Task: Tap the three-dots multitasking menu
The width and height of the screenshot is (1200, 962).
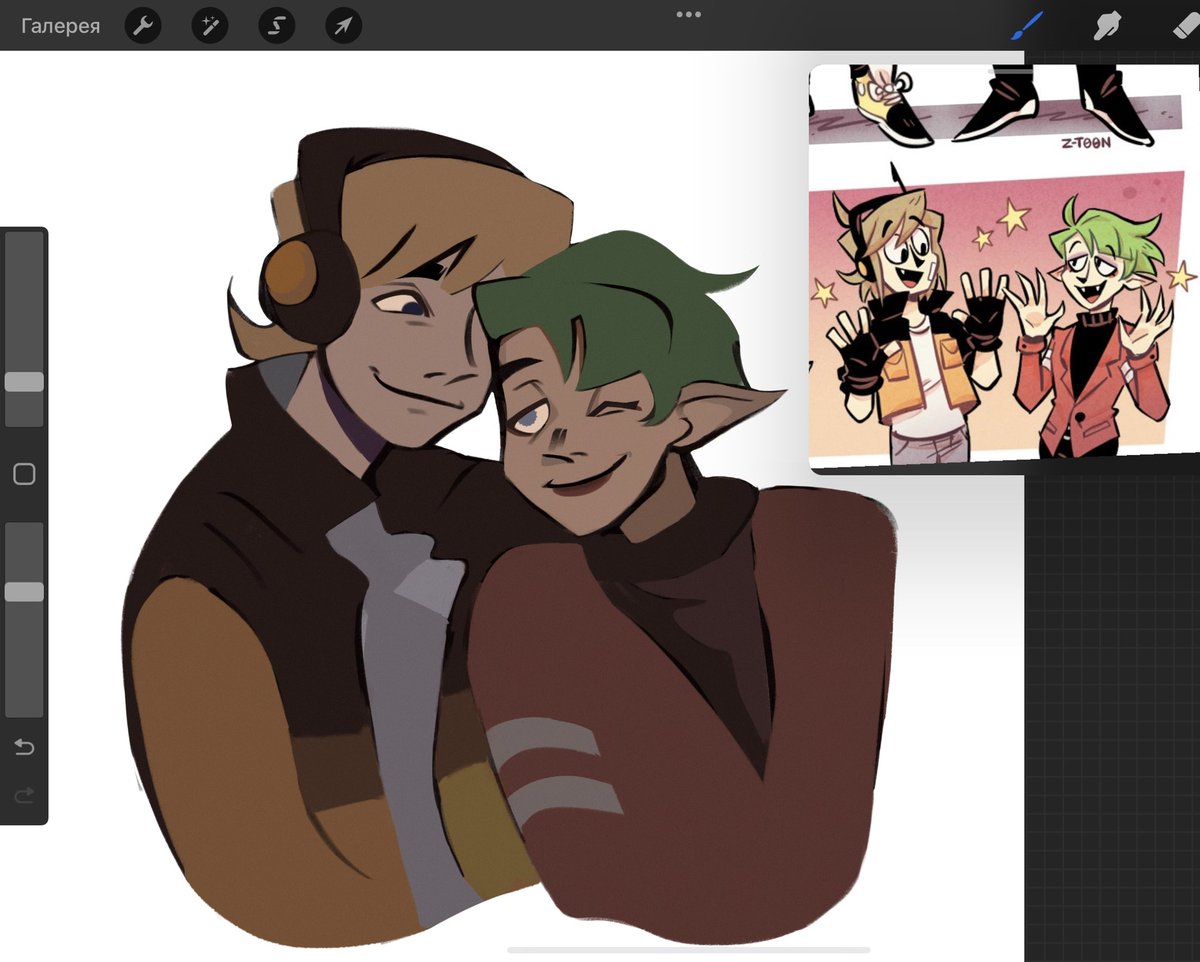Action: 688,14
